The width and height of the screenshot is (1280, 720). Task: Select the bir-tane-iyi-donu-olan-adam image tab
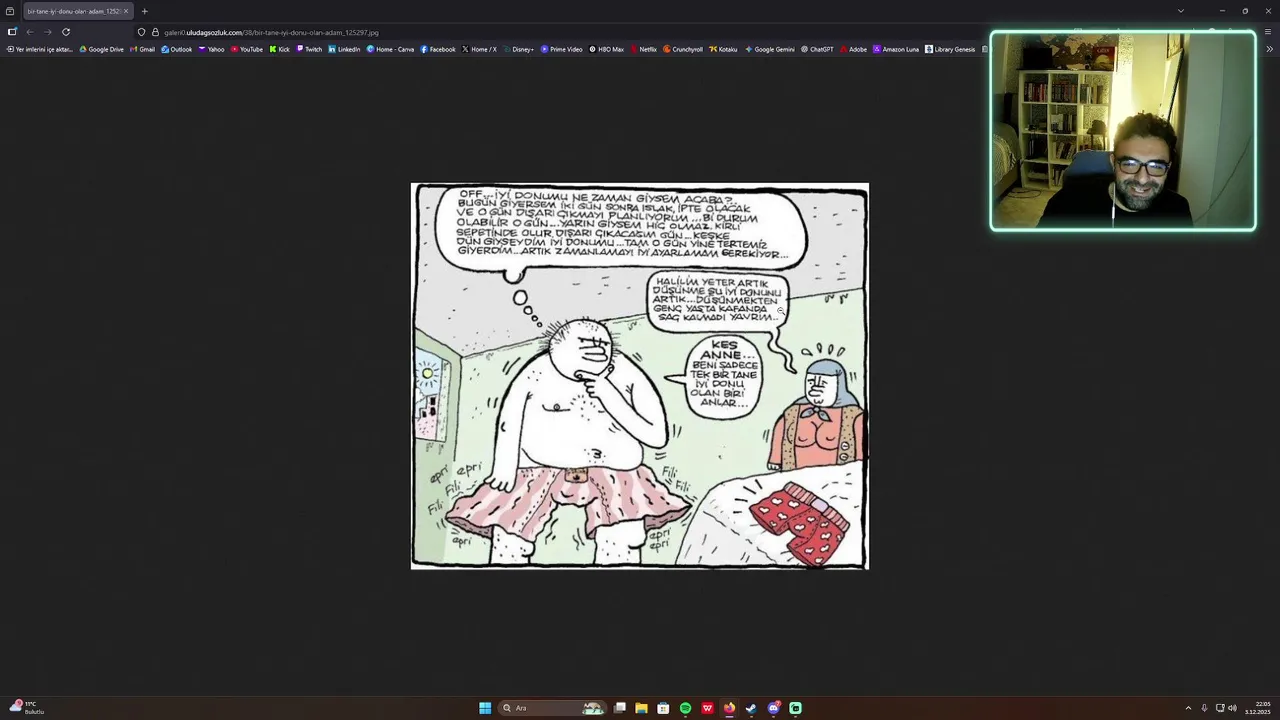73,11
